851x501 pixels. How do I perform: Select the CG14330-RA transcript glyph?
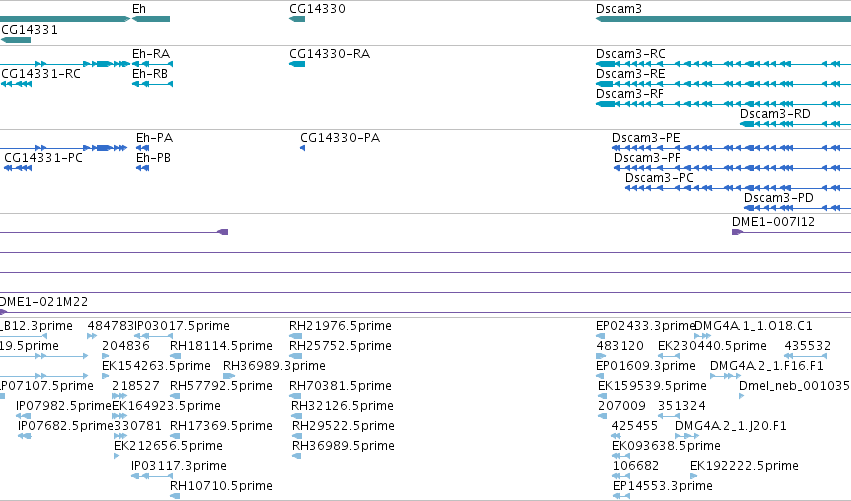[x=297, y=64]
